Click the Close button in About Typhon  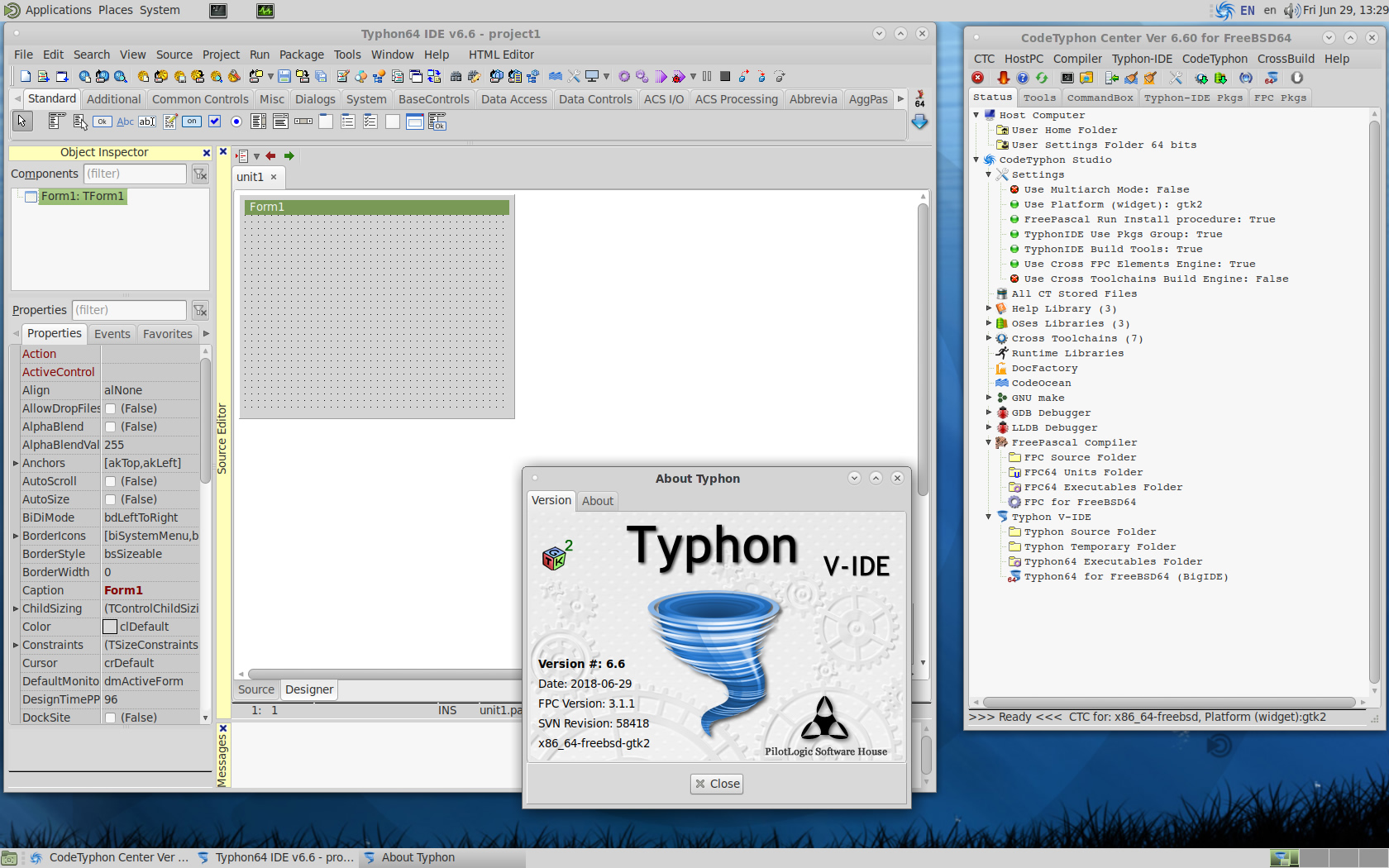(717, 784)
